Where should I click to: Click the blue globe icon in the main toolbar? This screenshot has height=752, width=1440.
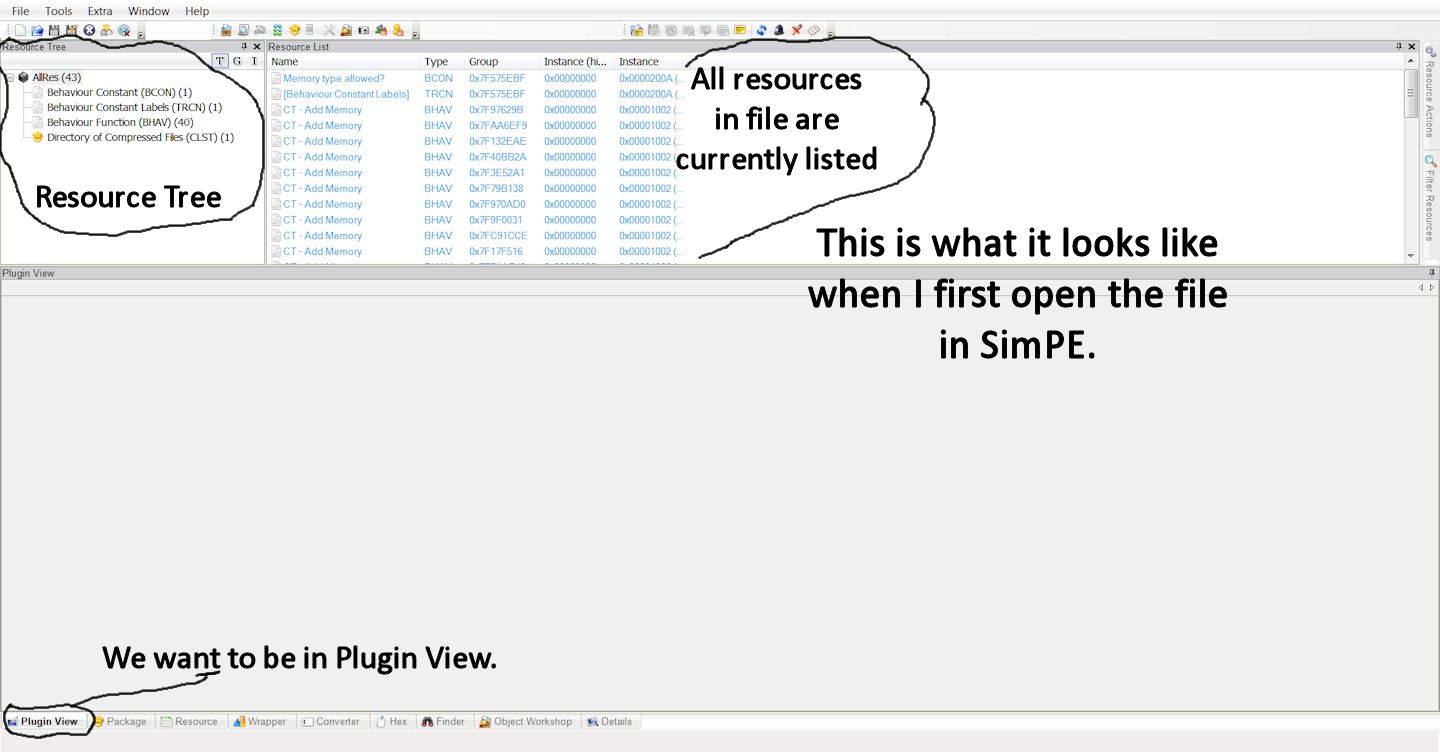tap(124, 30)
